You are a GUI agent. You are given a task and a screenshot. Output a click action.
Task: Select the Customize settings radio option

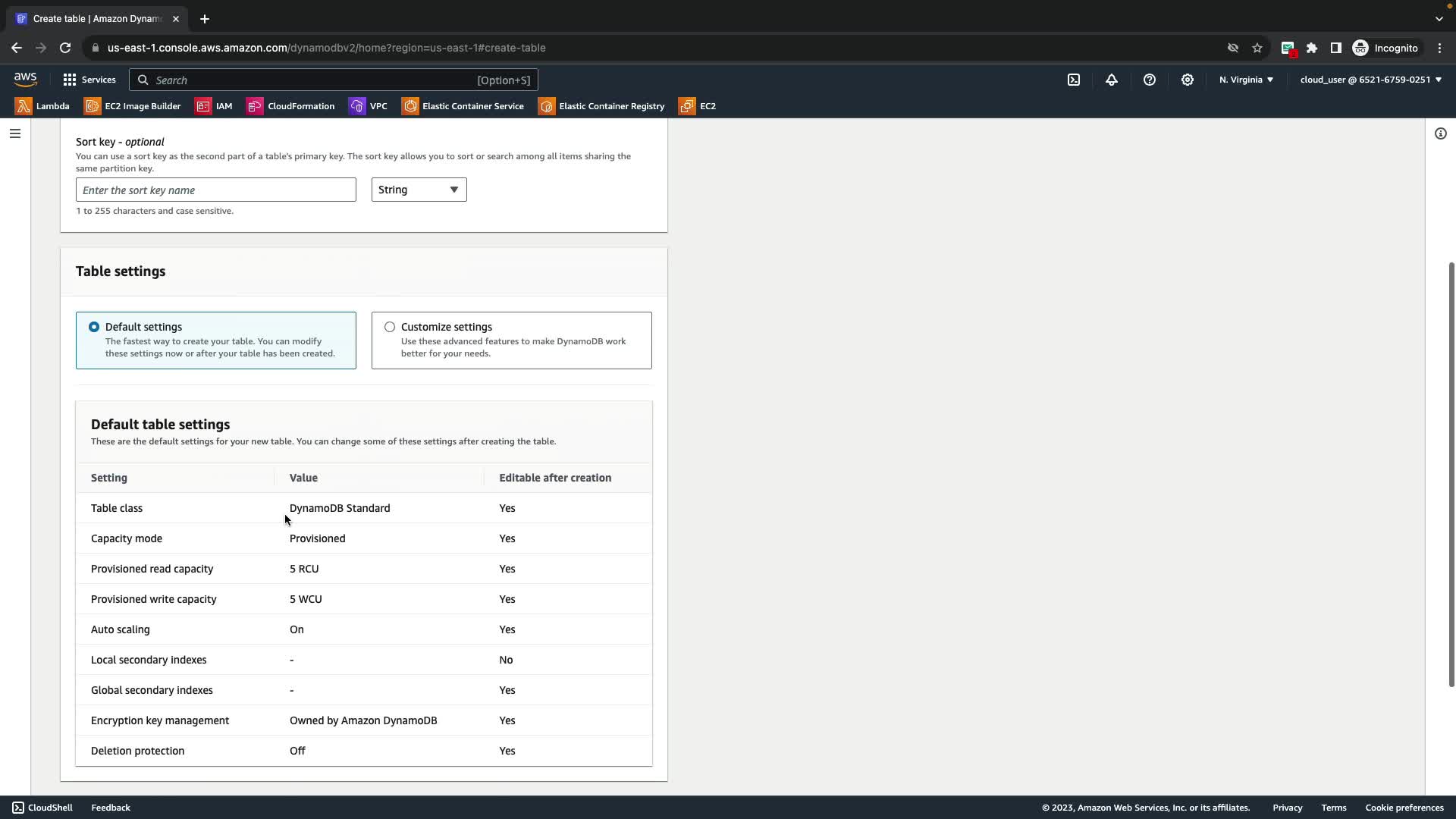tap(390, 327)
